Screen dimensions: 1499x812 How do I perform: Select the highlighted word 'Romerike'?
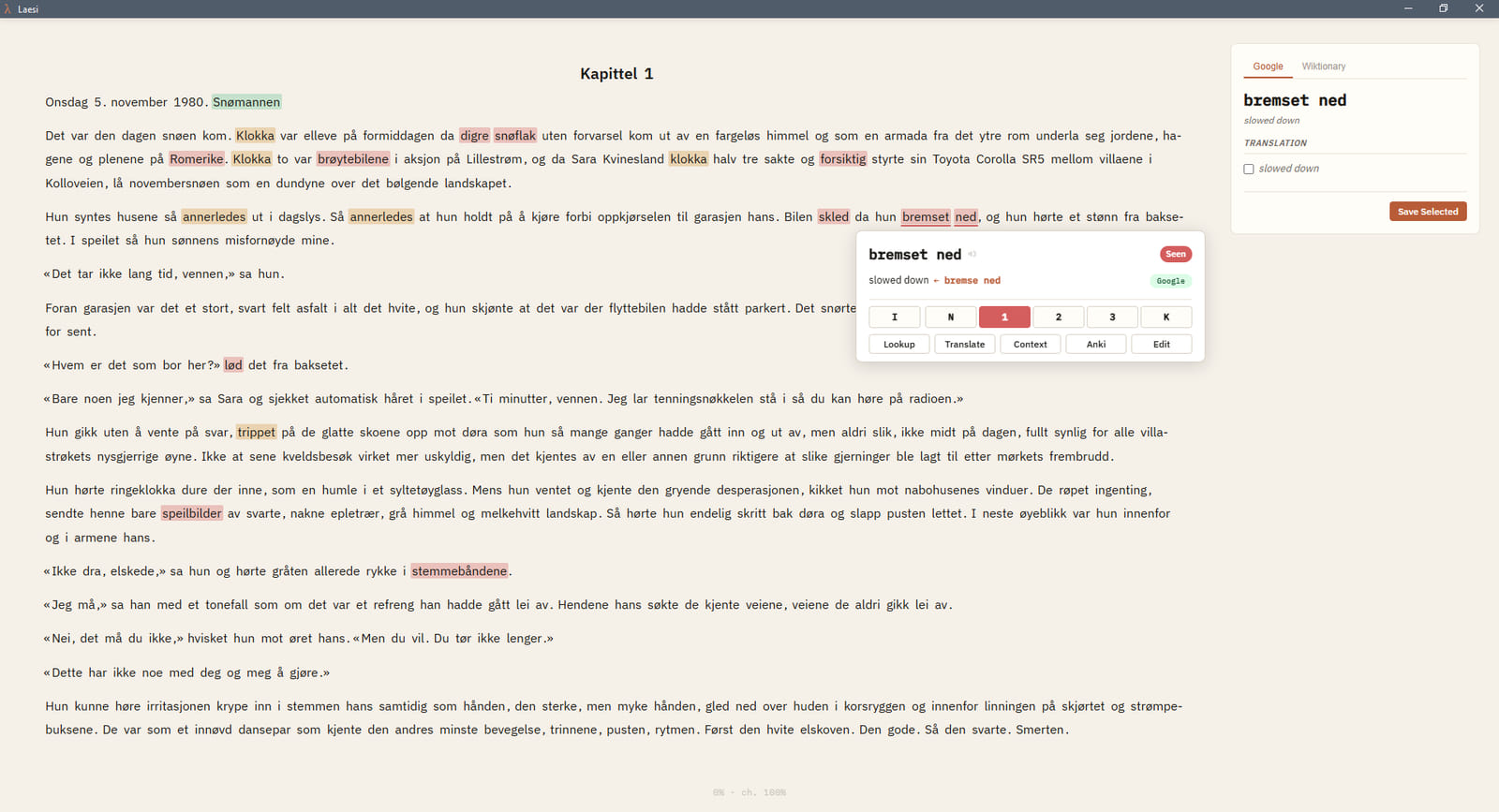click(x=197, y=159)
